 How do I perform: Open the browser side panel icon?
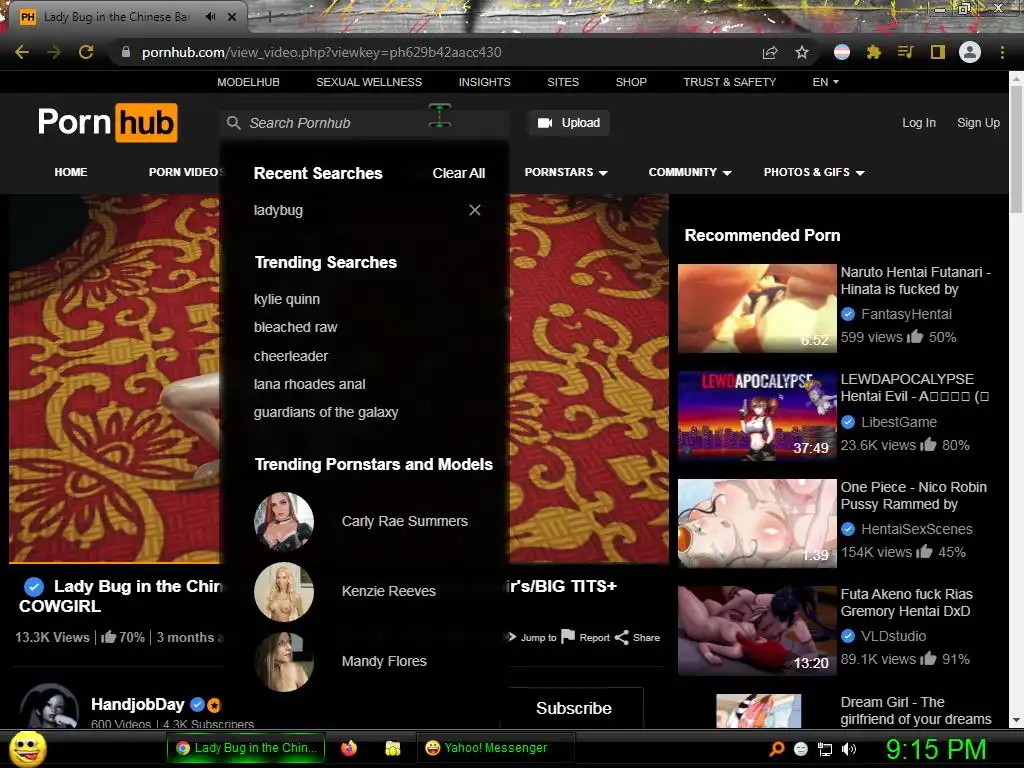coord(938,52)
